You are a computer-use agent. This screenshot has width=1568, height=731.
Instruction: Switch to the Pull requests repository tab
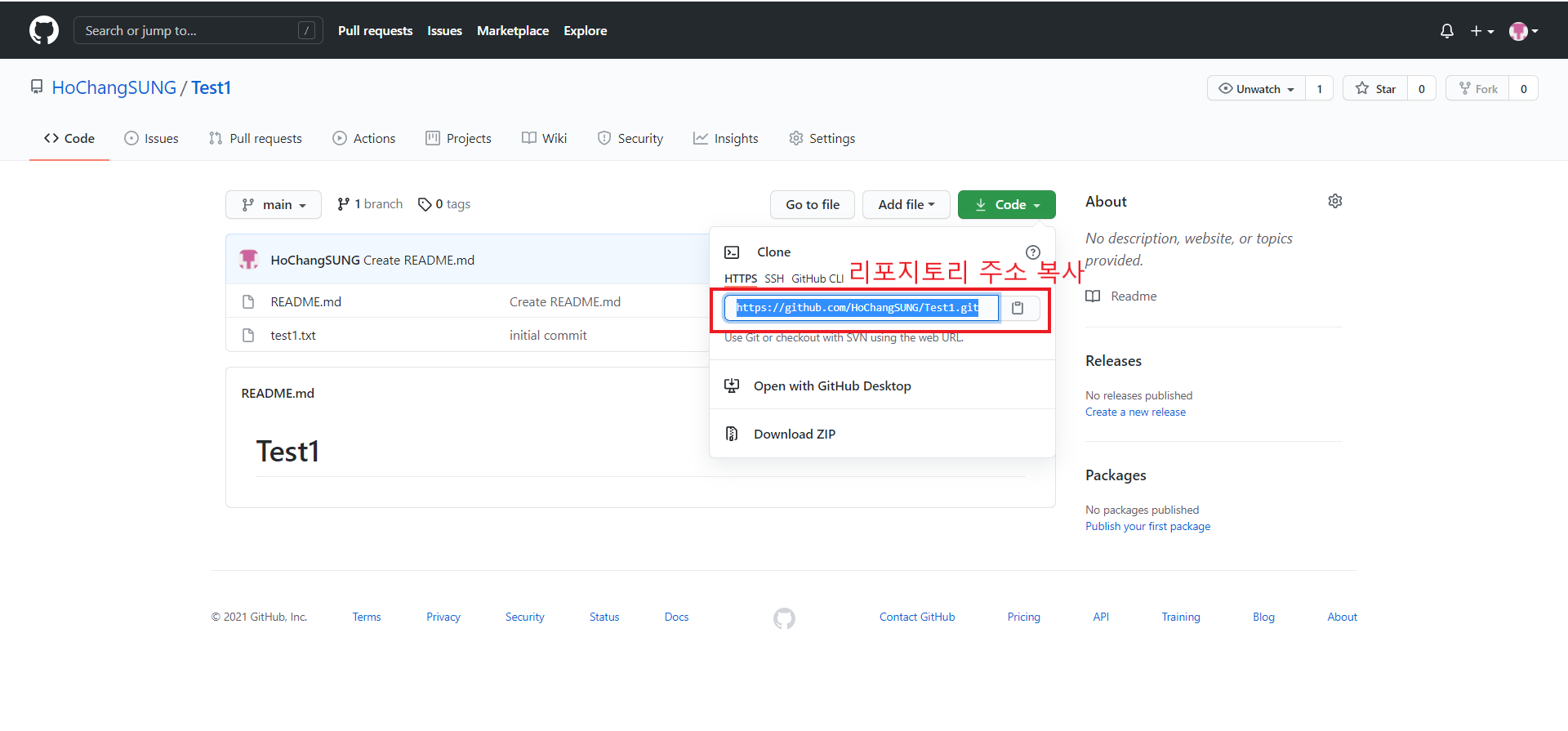[256, 138]
